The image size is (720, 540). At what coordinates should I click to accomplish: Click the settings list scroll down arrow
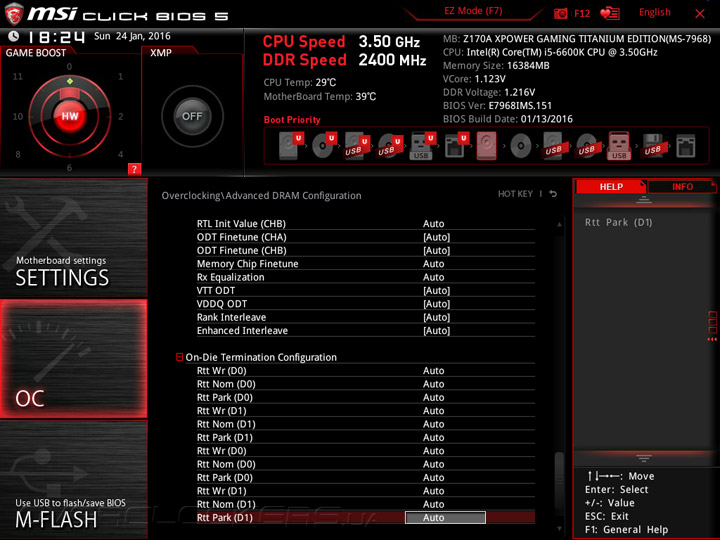pos(559,529)
